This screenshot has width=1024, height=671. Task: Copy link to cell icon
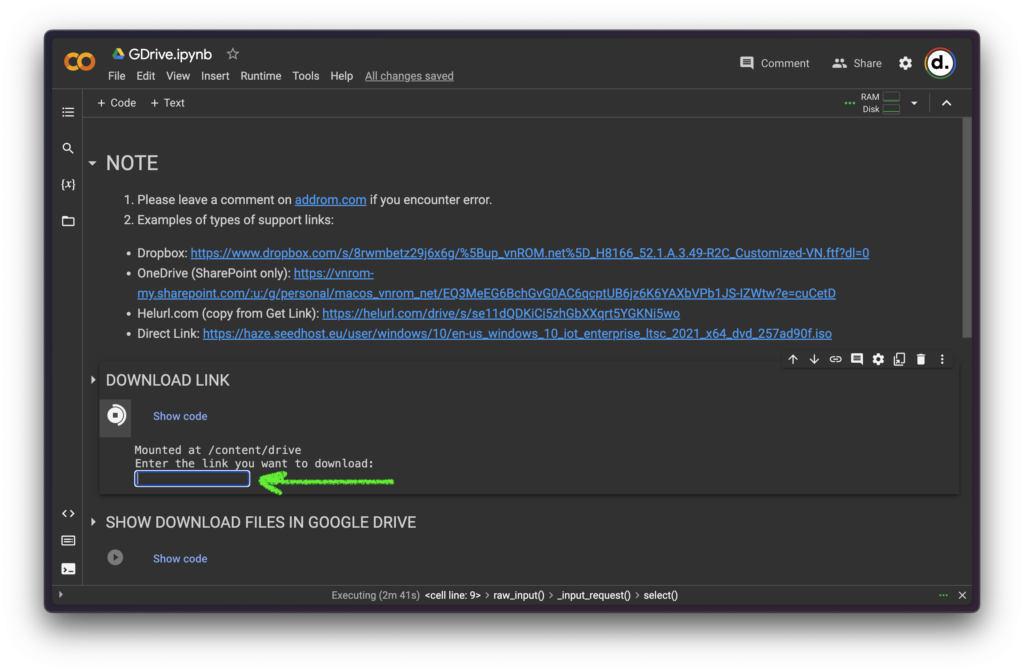[835, 359]
